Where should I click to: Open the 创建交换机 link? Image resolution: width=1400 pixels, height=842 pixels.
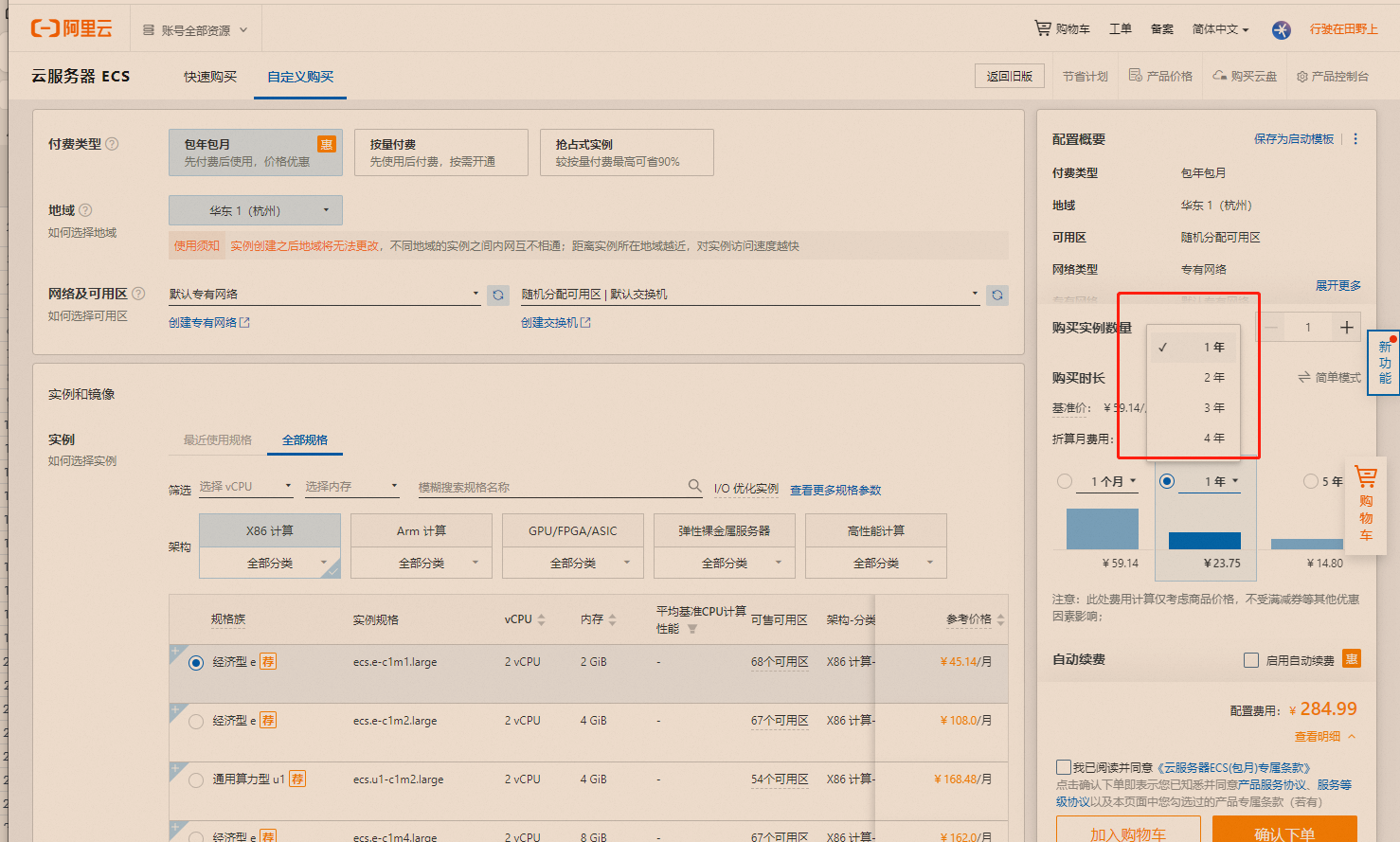(556, 322)
